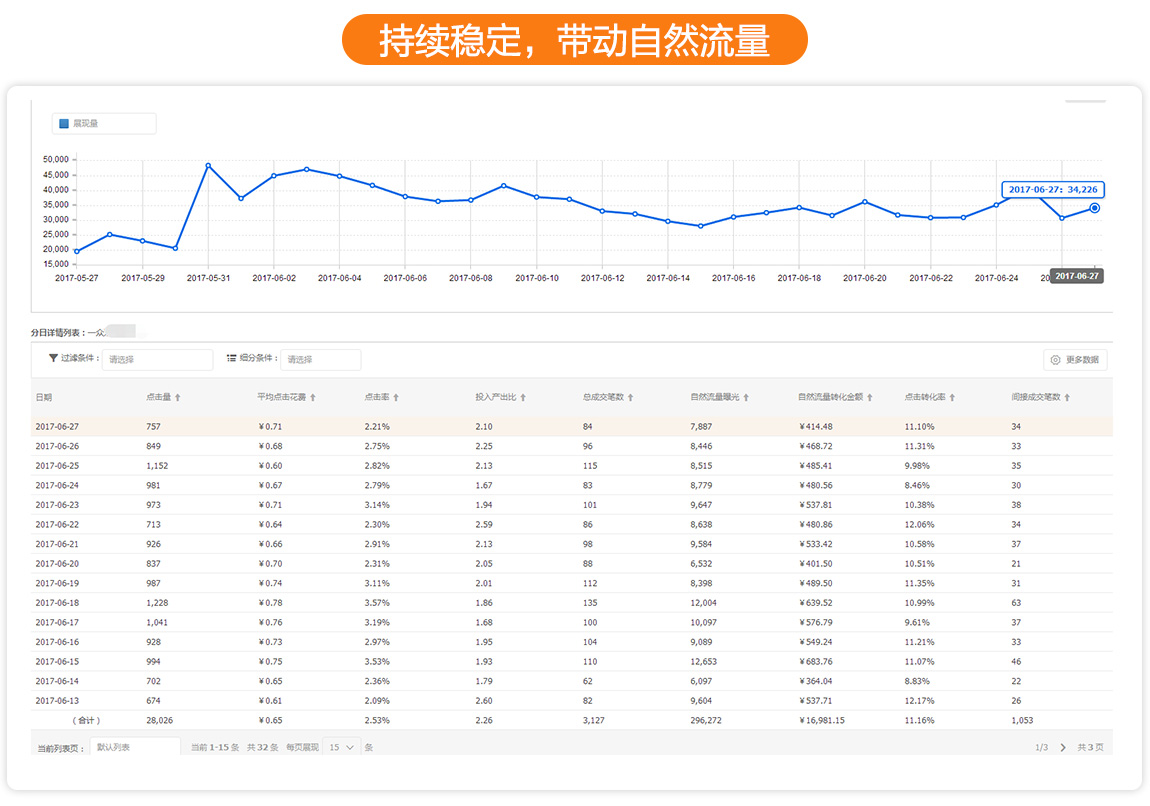The image size is (1150, 806).
Task: Sort by 点击量 using its arrow icon
Action: tap(177, 397)
